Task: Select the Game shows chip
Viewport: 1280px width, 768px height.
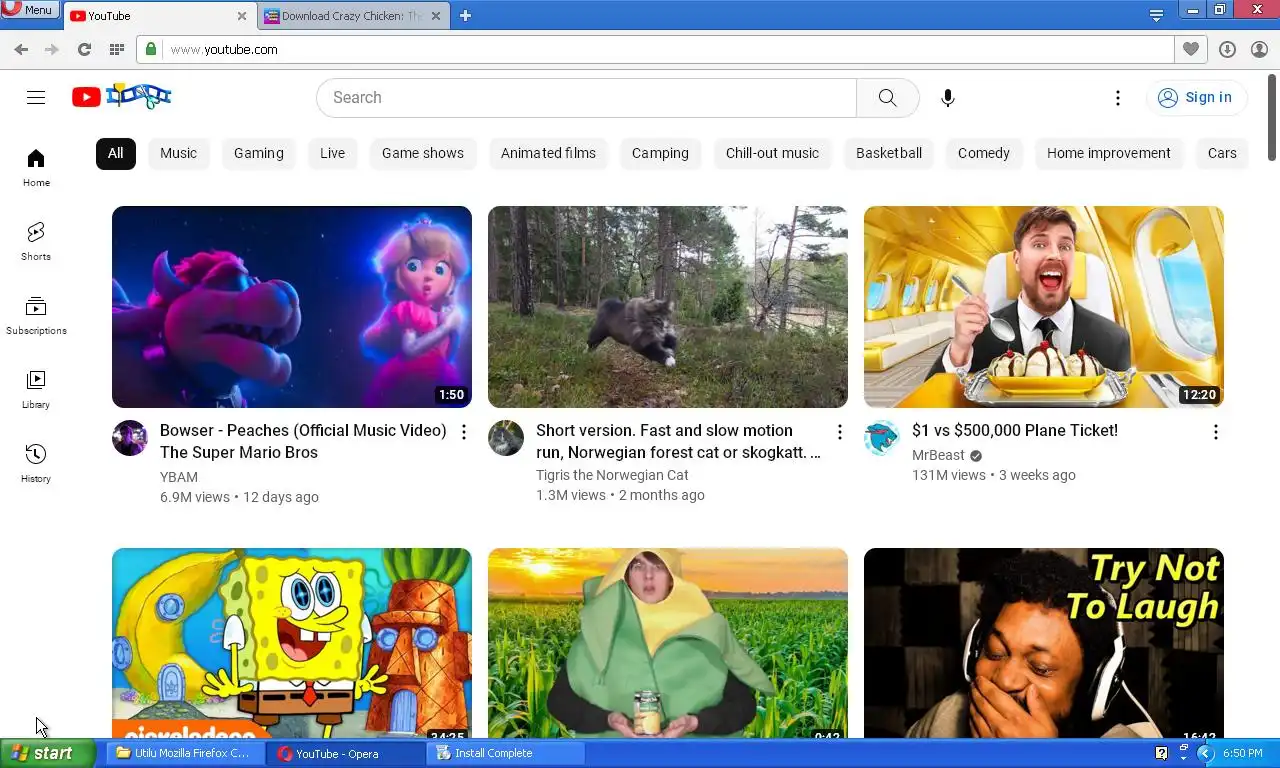Action: tap(423, 153)
